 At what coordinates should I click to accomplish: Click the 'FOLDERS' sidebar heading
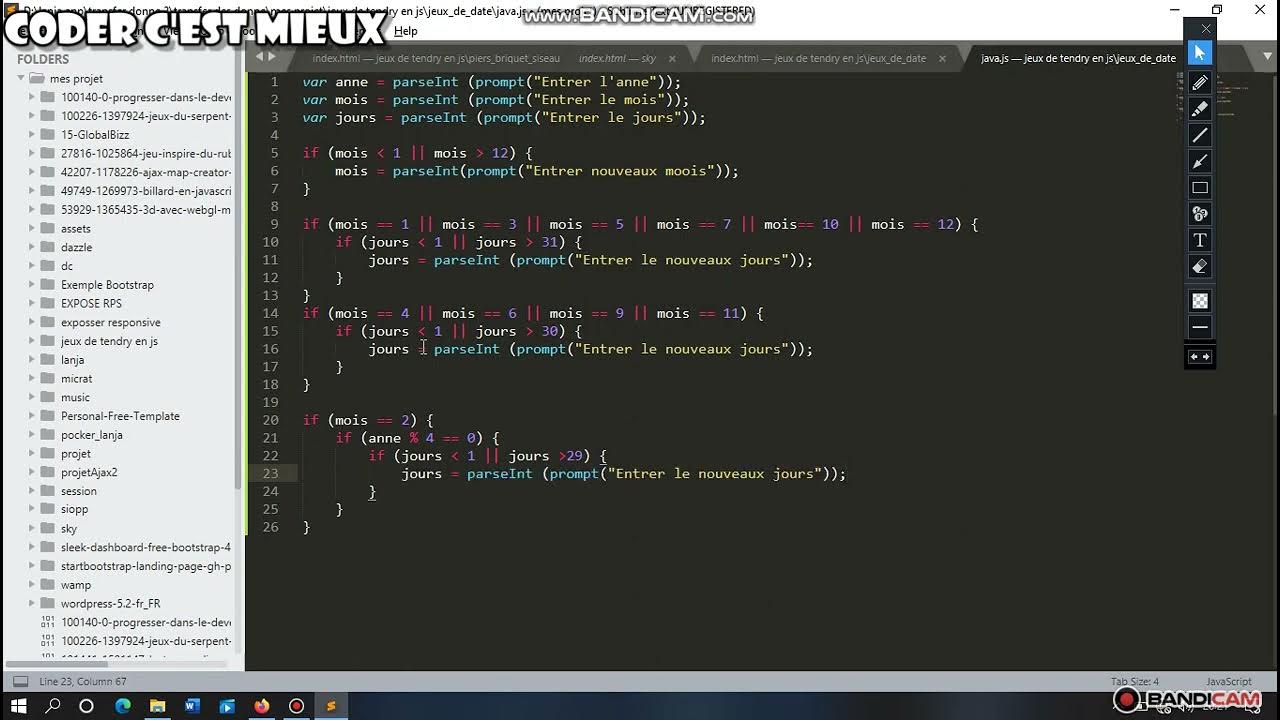click(42, 59)
